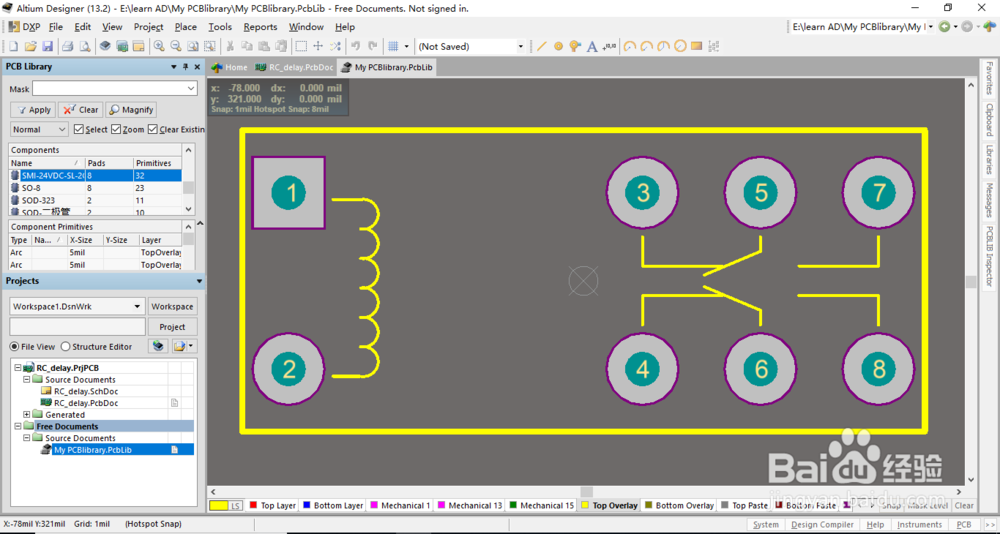1000x534 pixels.
Task: Click the green navigate back arrow
Action: point(945,27)
